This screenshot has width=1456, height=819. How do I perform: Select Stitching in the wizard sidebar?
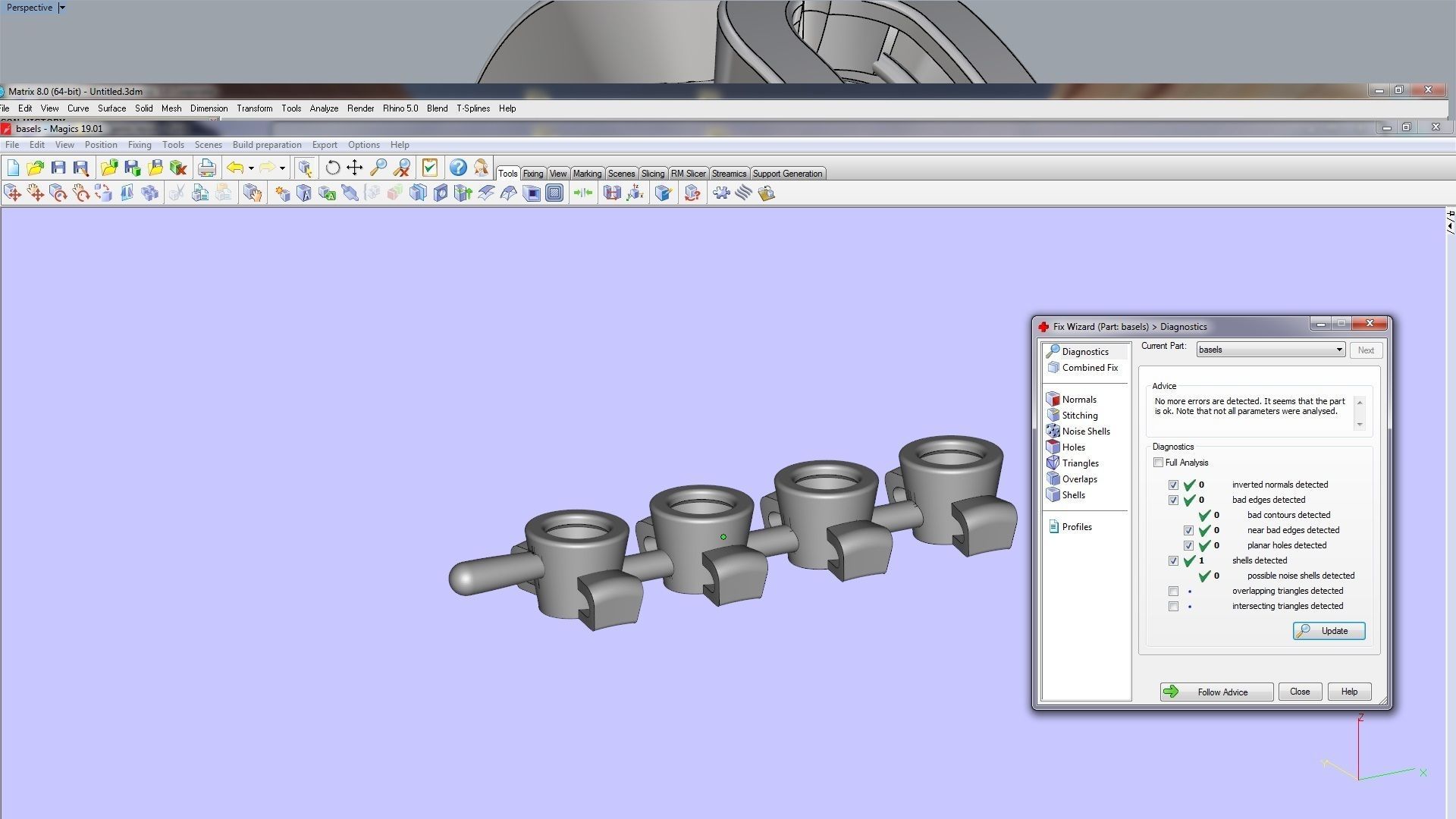pos(1072,416)
